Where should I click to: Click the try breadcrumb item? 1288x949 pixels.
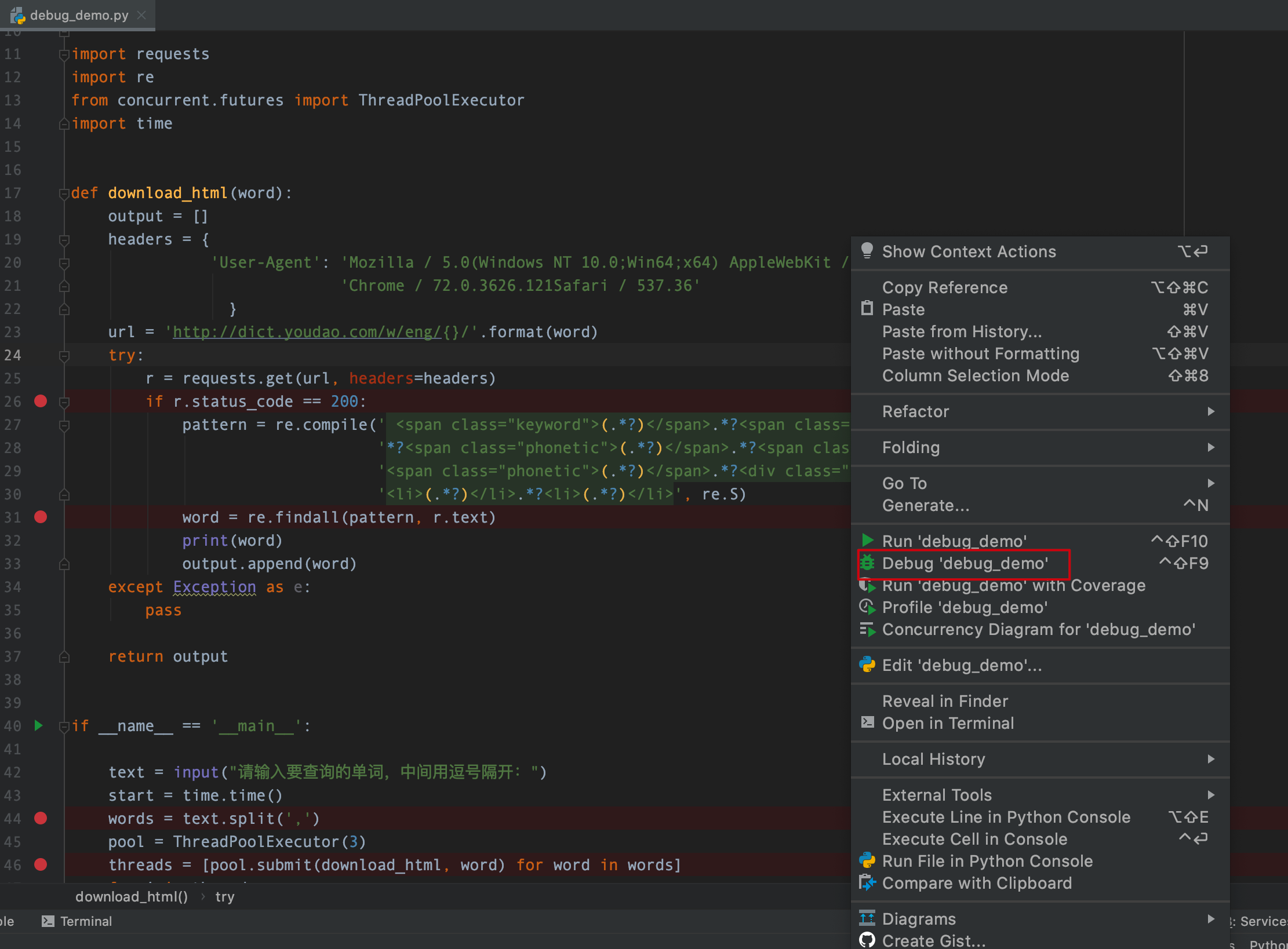point(225,897)
